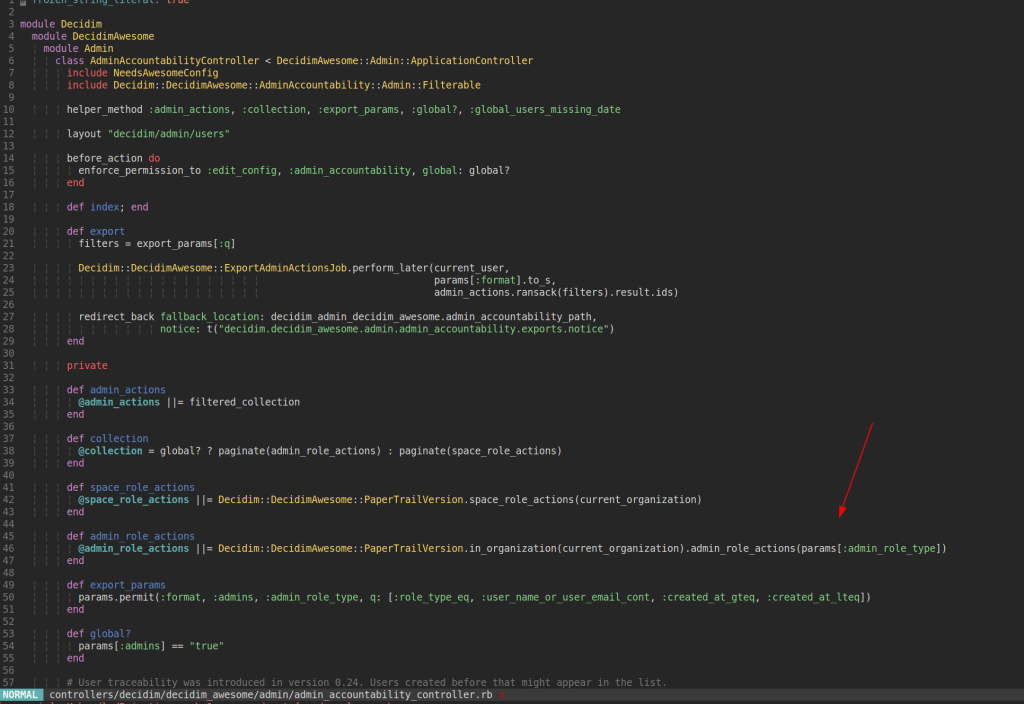Click paginate(space_role_actions) on line 38
The image size is (1024, 704).
(x=481, y=451)
